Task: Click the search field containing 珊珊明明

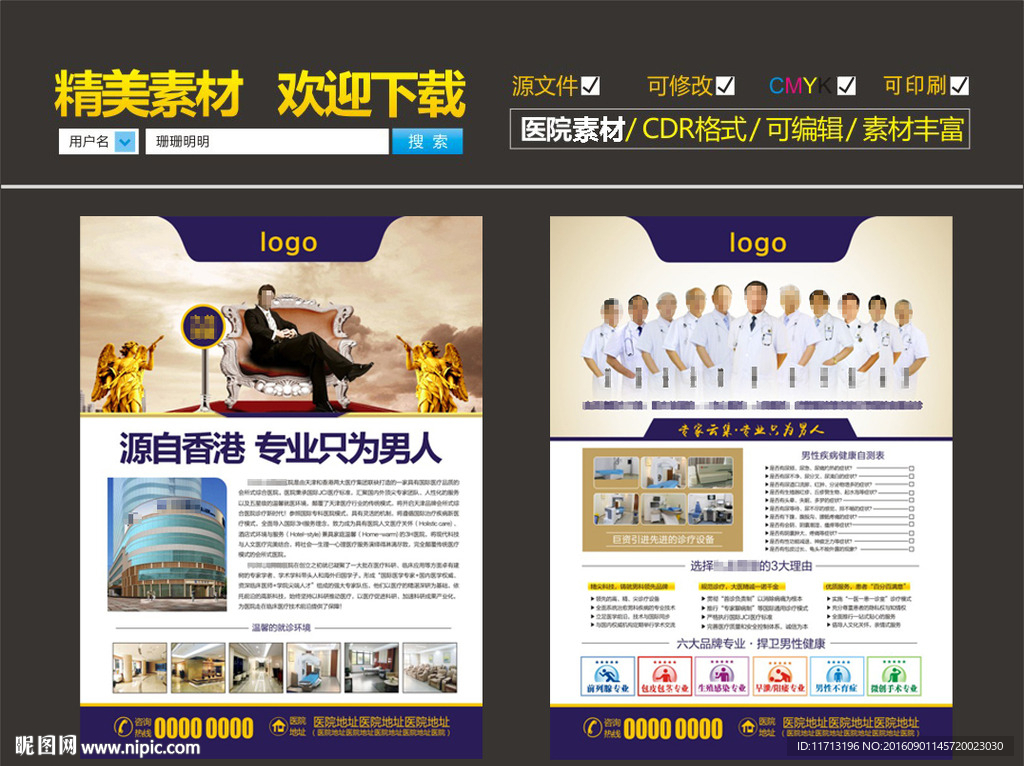Action: coord(266,141)
